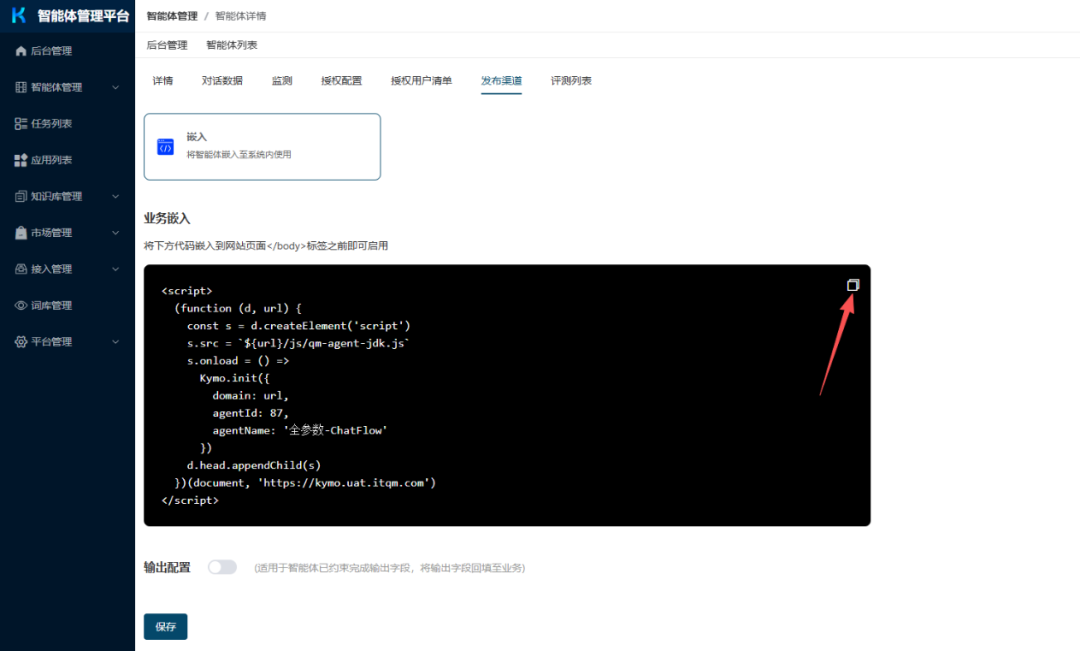Image resolution: width=1080 pixels, height=651 pixels.
Task: Switch to the 监测 tab
Action: pyautogui.click(x=282, y=80)
